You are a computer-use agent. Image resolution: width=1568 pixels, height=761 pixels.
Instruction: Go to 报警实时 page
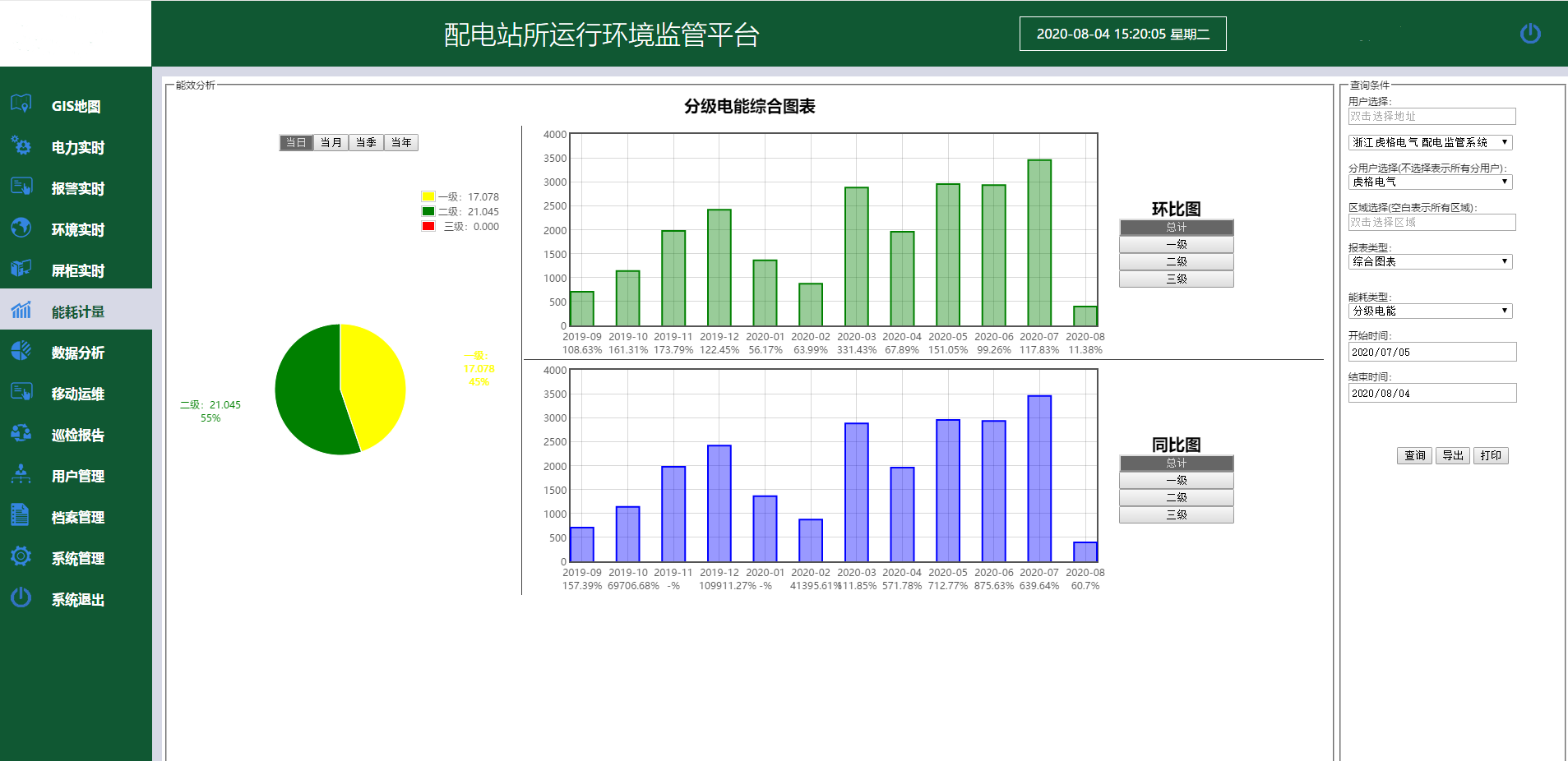tap(76, 188)
